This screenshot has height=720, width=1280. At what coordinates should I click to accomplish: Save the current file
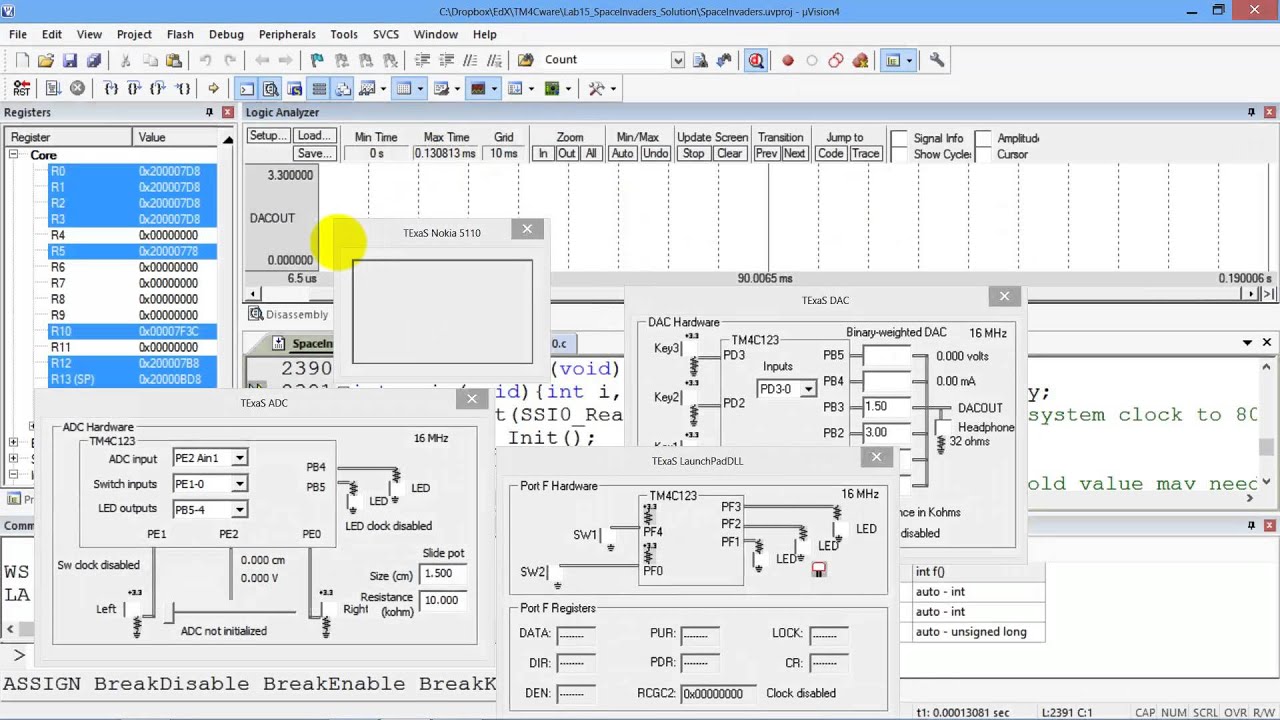click(70, 60)
